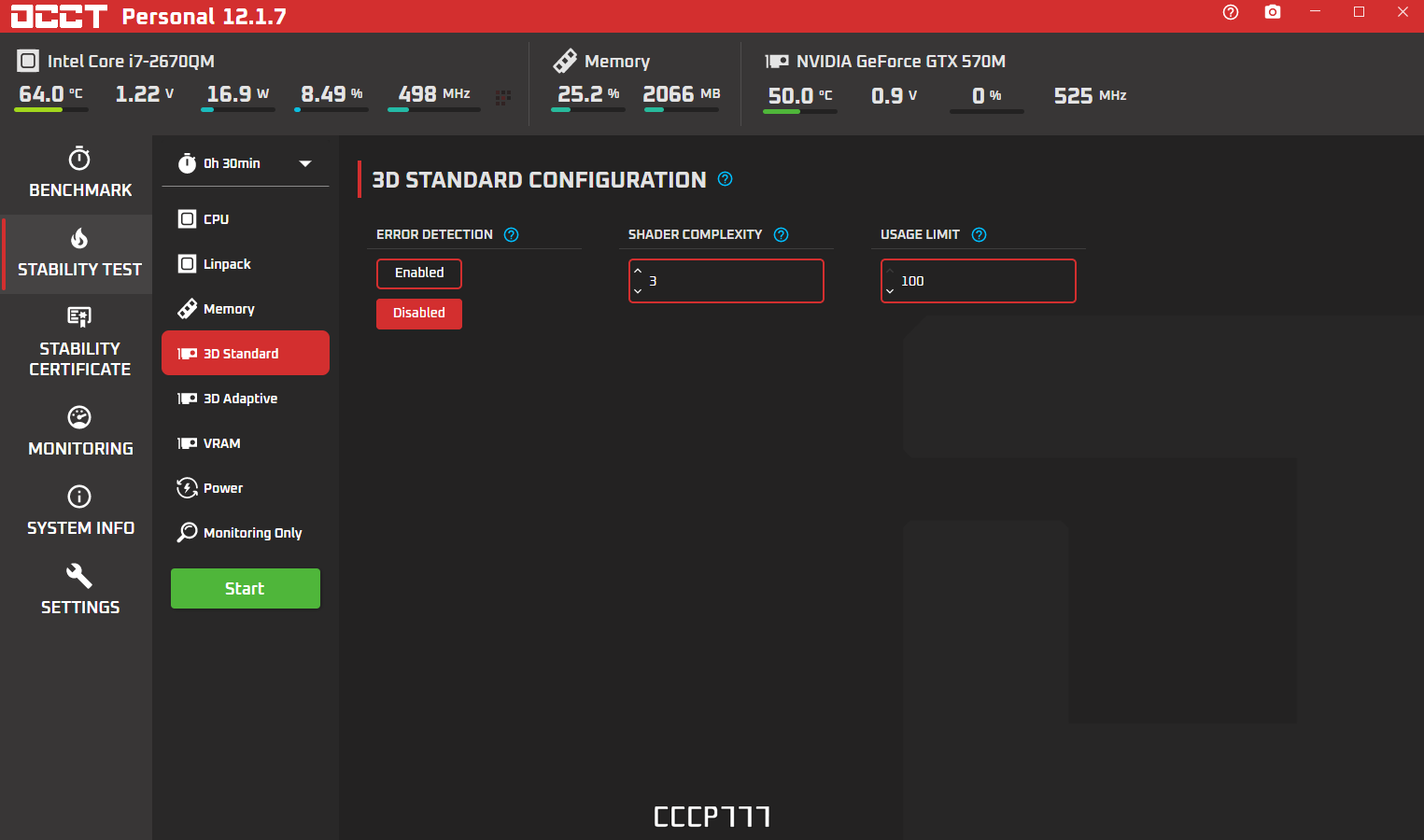Enable error detection
The image size is (1424, 840).
[x=419, y=273]
